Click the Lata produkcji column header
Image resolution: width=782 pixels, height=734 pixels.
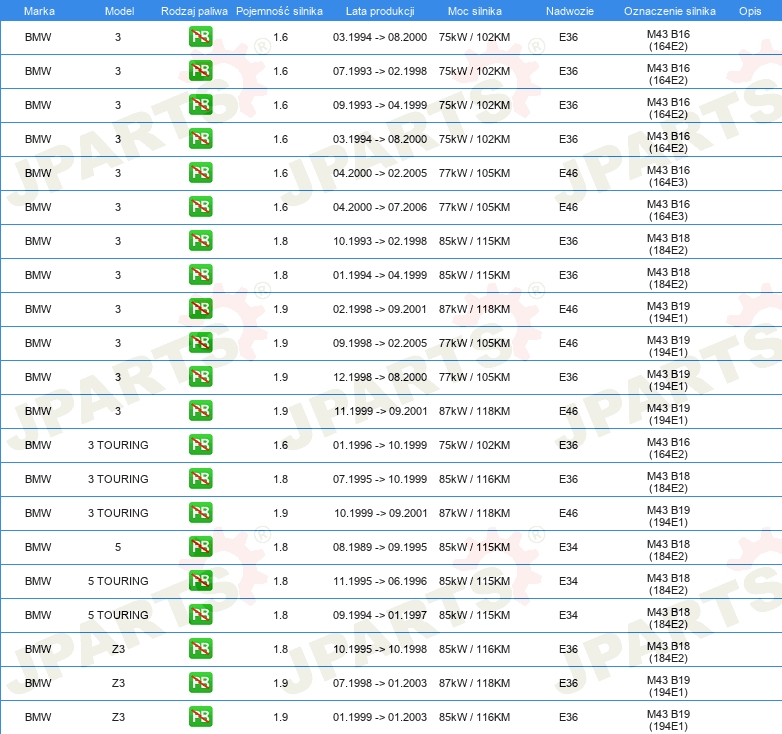tap(380, 11)
